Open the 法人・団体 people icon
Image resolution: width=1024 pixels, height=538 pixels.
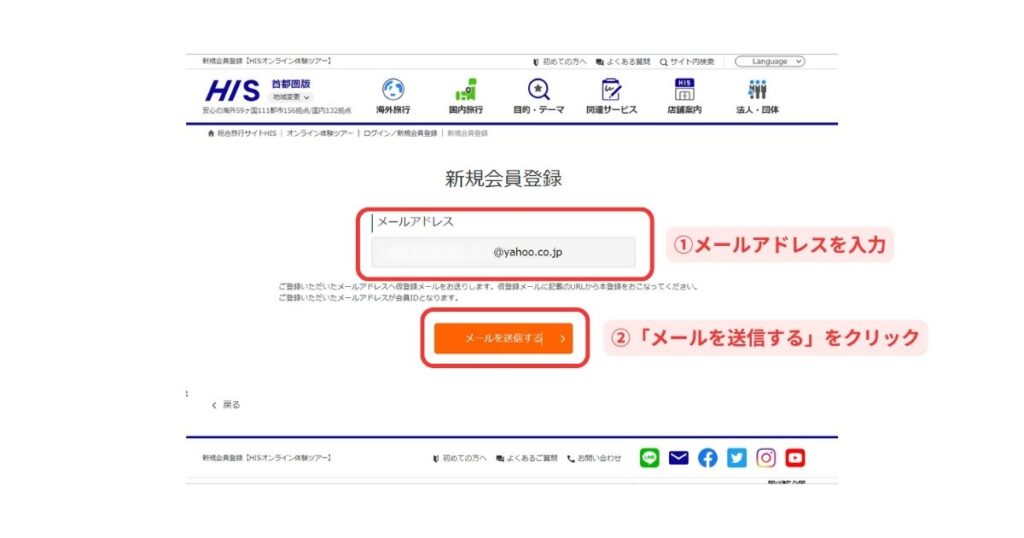click(758, 89)
